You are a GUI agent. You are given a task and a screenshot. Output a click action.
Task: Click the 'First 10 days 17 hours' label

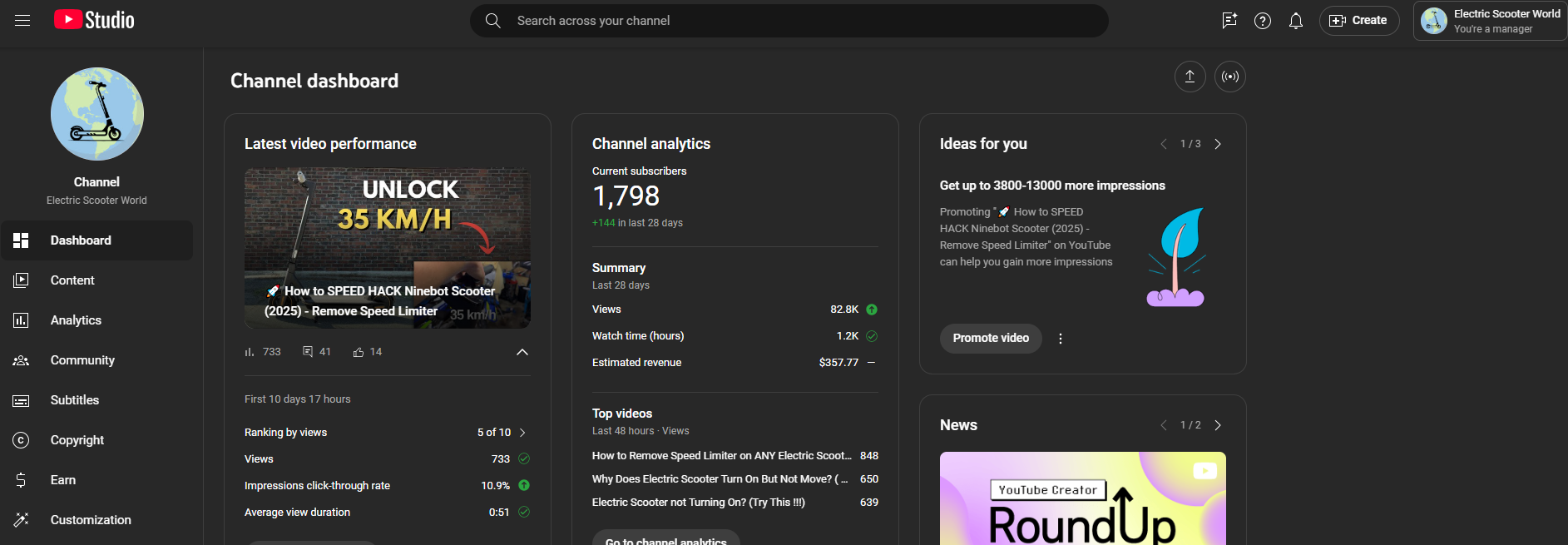pyautogui.click(x=298, y=399)
